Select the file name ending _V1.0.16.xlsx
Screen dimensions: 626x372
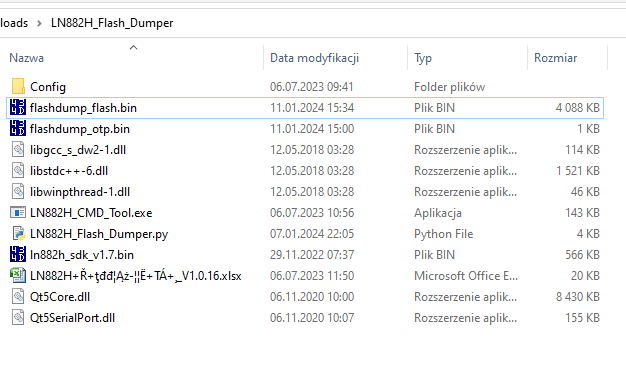(136, 276)
